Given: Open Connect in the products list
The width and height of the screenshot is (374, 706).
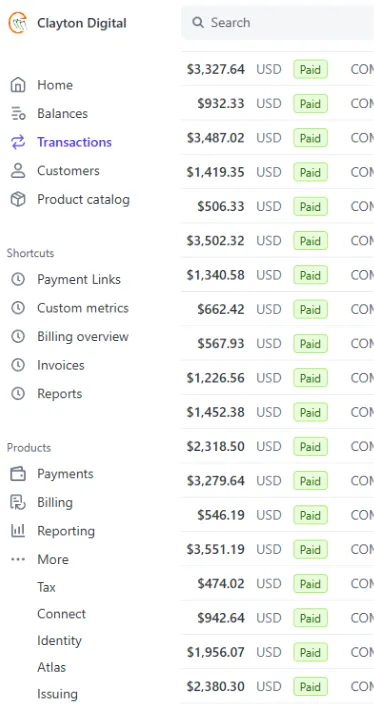Looking at the screenshot, I should [61, 614].
